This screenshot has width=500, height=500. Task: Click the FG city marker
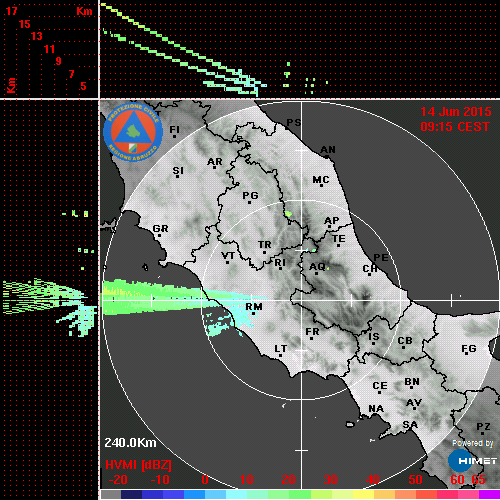click(x=469, y=349)
